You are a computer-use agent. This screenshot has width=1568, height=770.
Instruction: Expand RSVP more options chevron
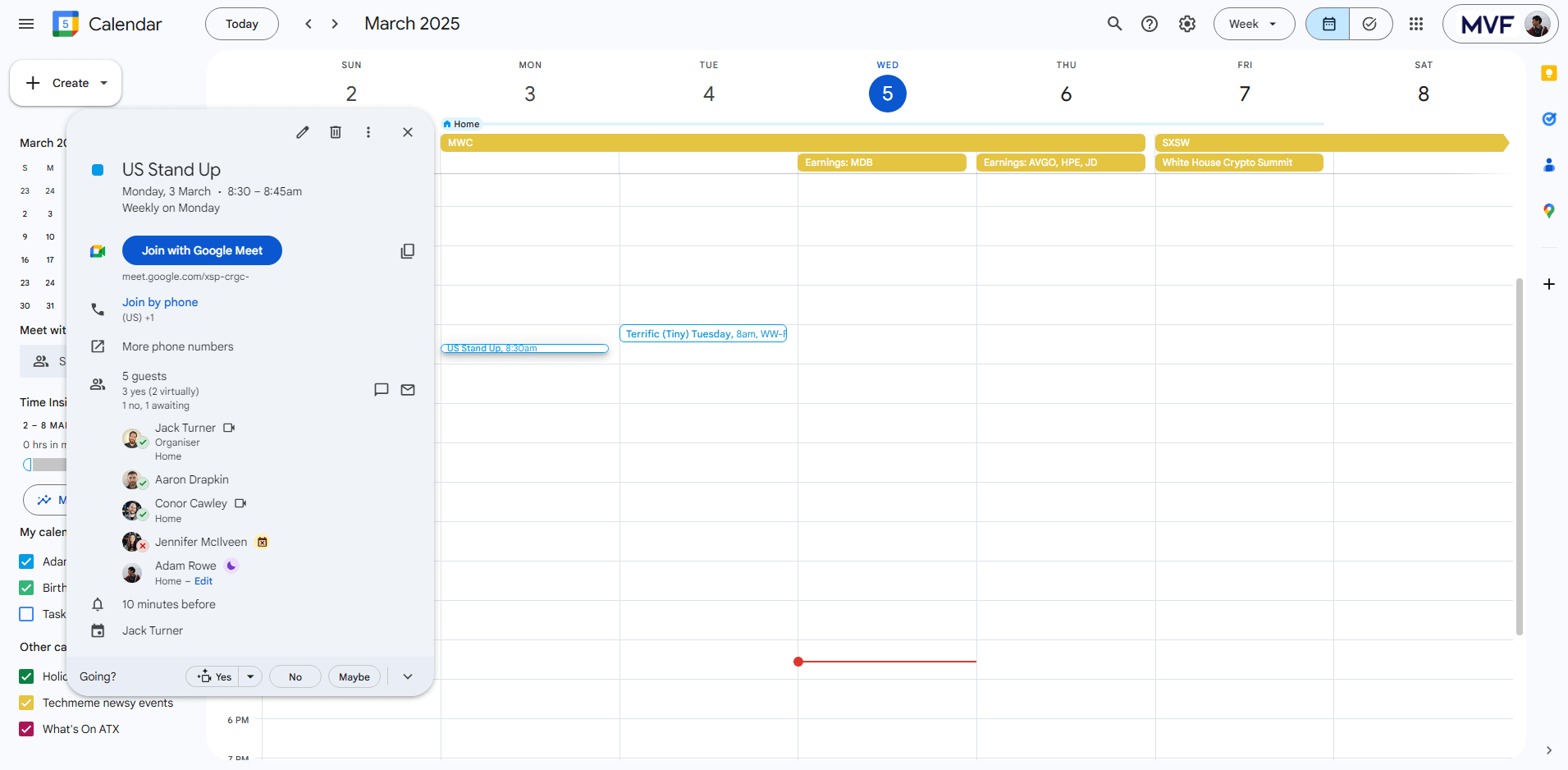[x=408, y=676]
